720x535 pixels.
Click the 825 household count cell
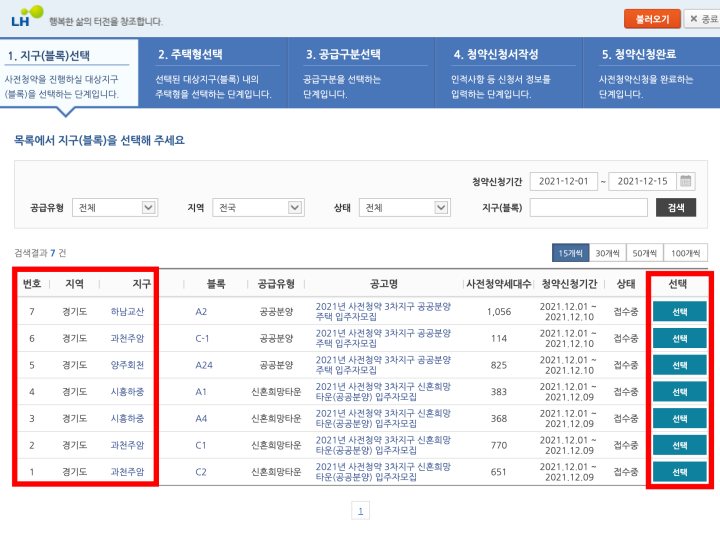499,365
